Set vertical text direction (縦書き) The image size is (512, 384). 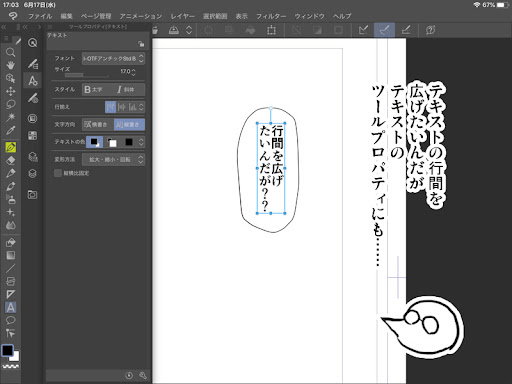[x=129, y=124]
